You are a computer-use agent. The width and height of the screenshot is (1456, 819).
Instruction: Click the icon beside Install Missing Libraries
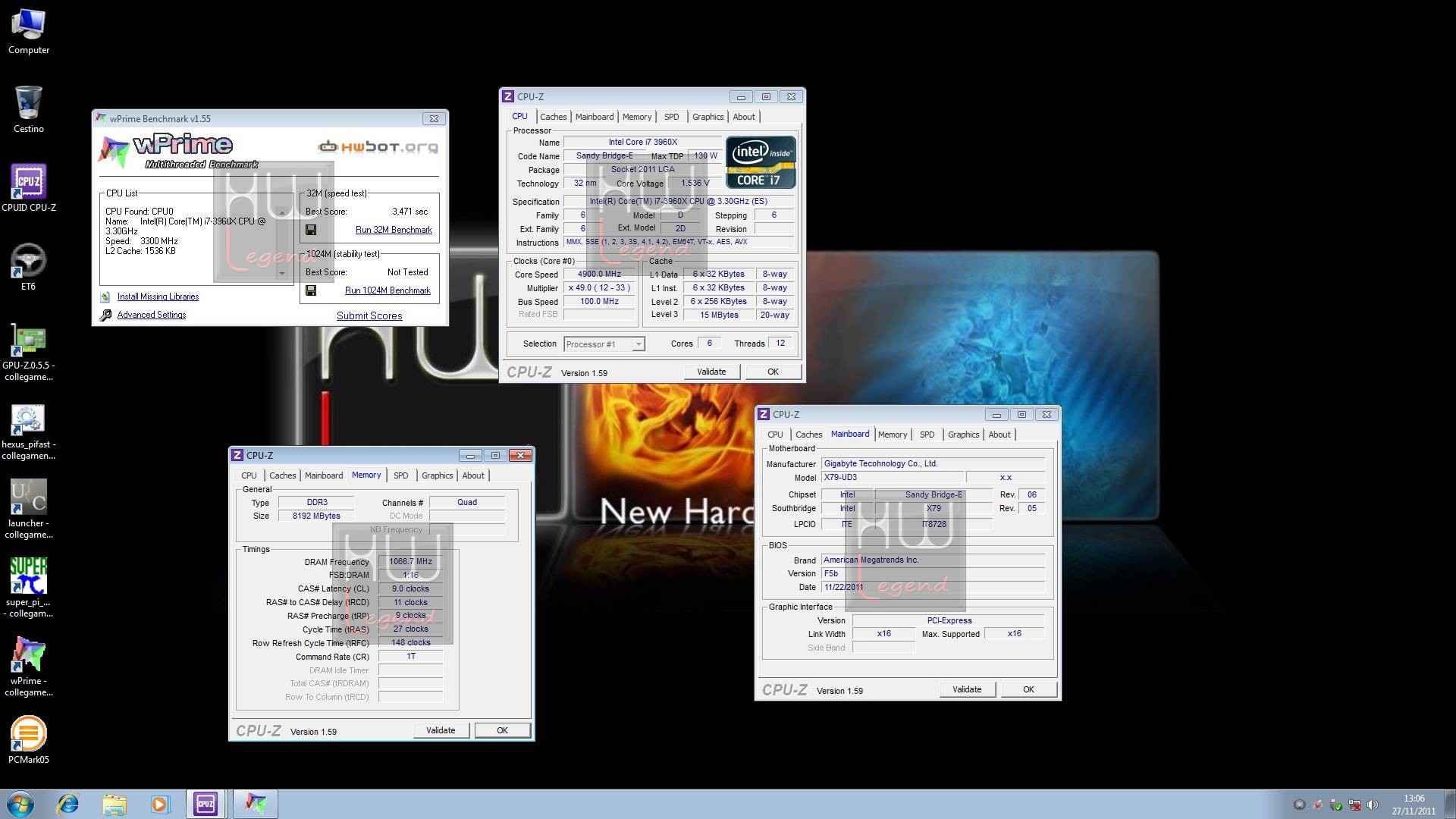[105, 297]
